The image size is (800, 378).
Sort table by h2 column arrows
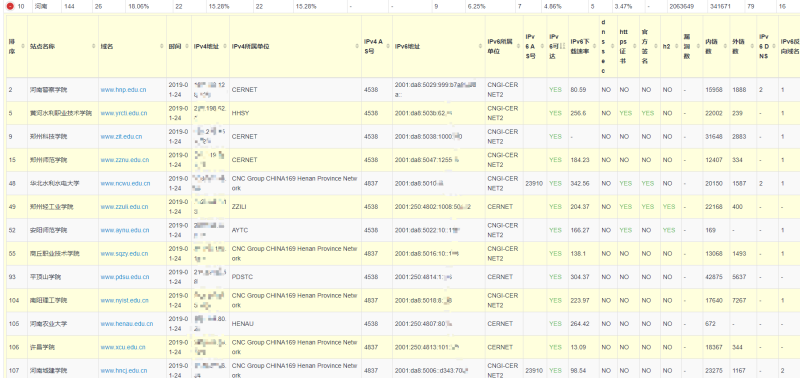point(678,46)
